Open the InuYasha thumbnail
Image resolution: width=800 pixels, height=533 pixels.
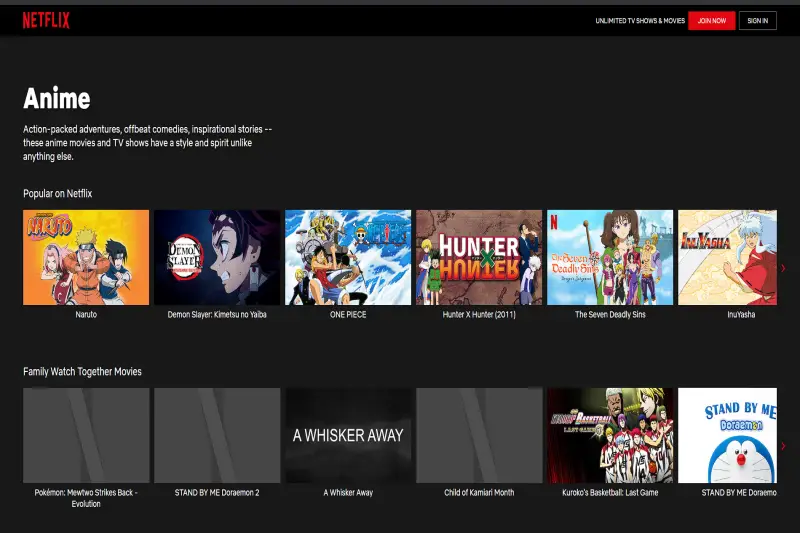(x=728, y=258)
